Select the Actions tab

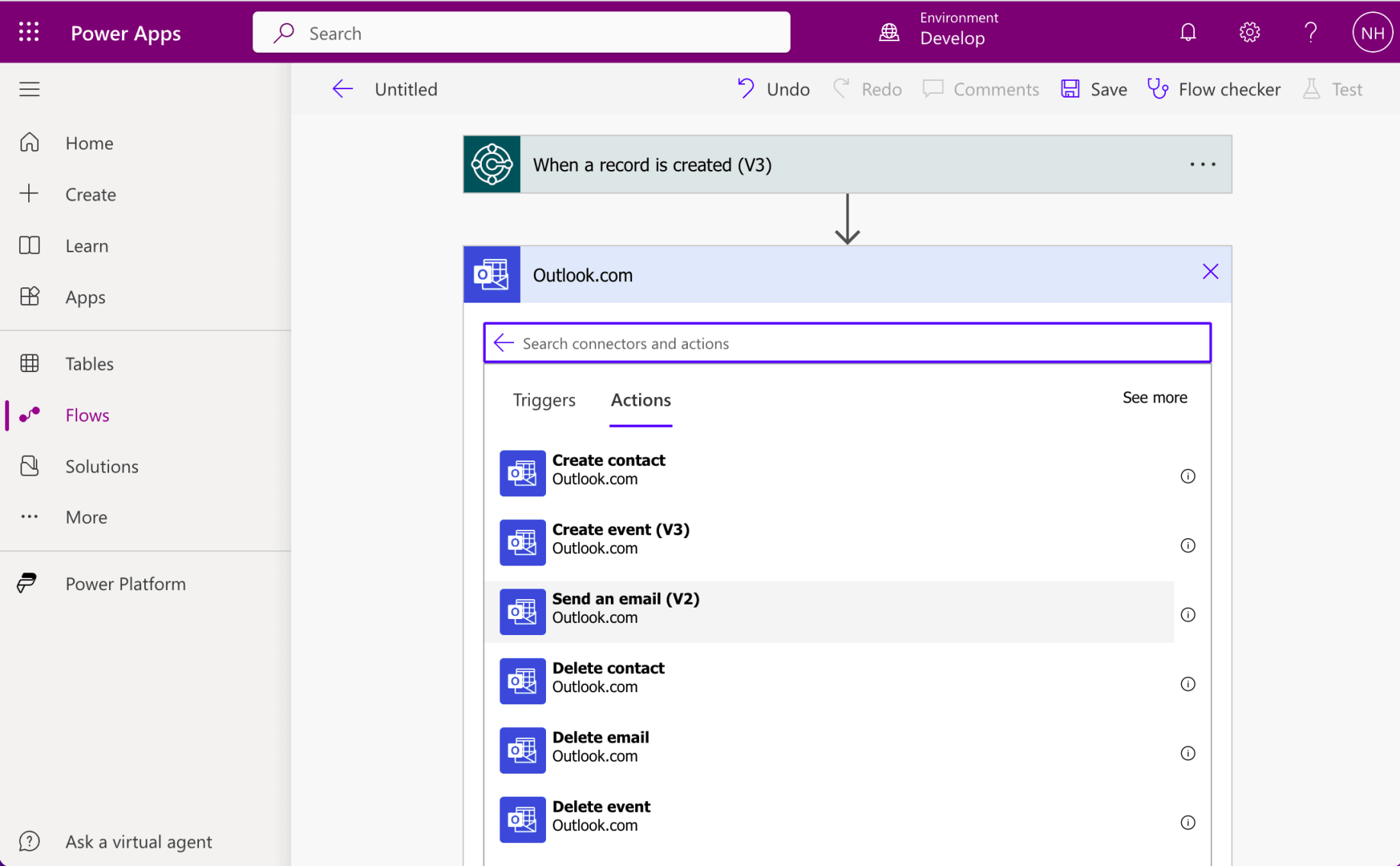pyautogui.click(x=641, y=400)
